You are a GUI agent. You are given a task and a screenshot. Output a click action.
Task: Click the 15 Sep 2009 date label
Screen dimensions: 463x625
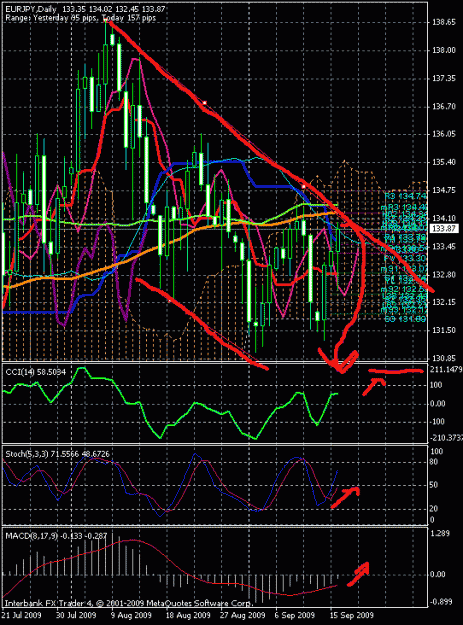pyautogui.click(x=352, y=615)
